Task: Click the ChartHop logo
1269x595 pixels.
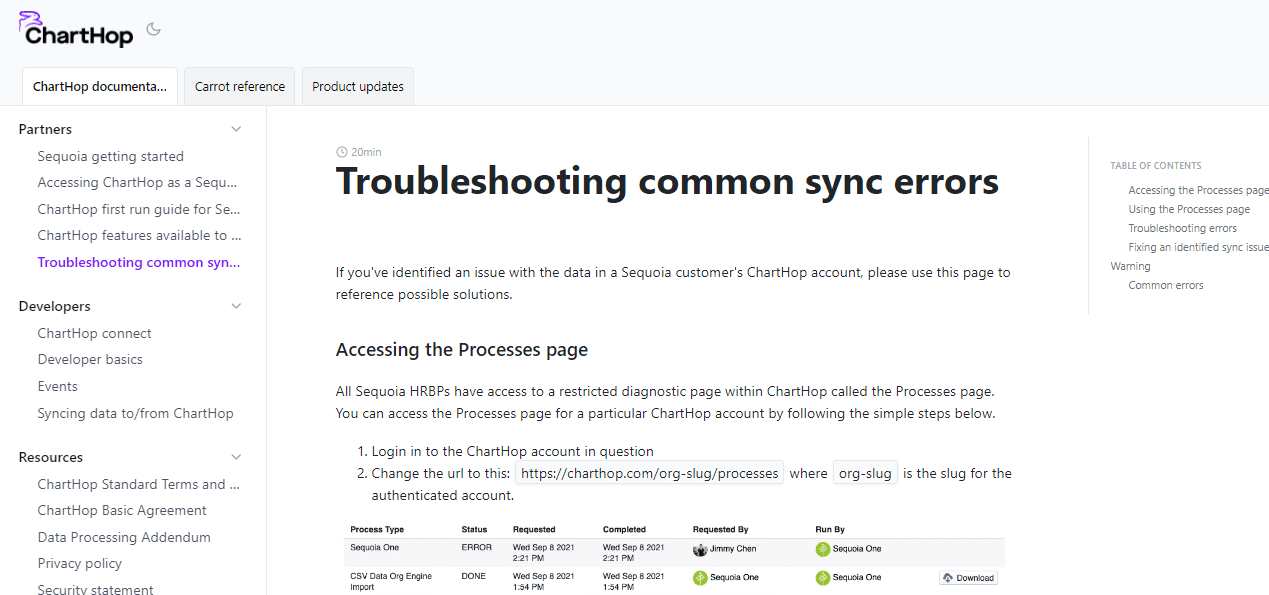Action: pos(76,30)
